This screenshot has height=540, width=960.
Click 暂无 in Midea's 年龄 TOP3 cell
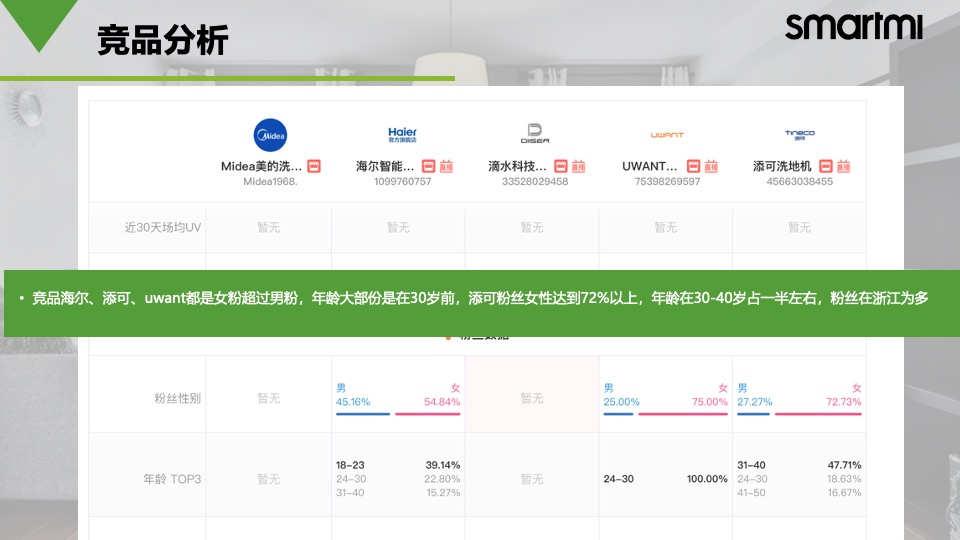[269, 479]
